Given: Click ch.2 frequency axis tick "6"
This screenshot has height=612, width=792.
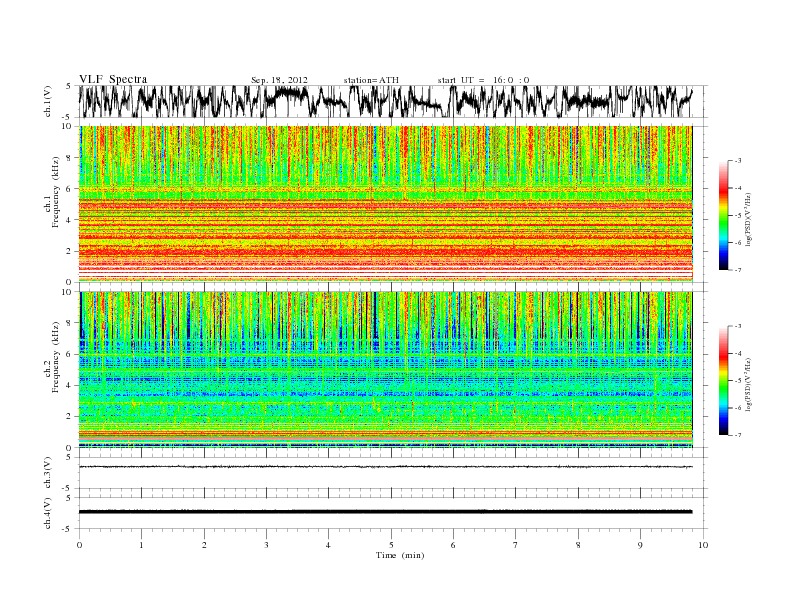Looking at the screenshot, I should click(69, 354).
